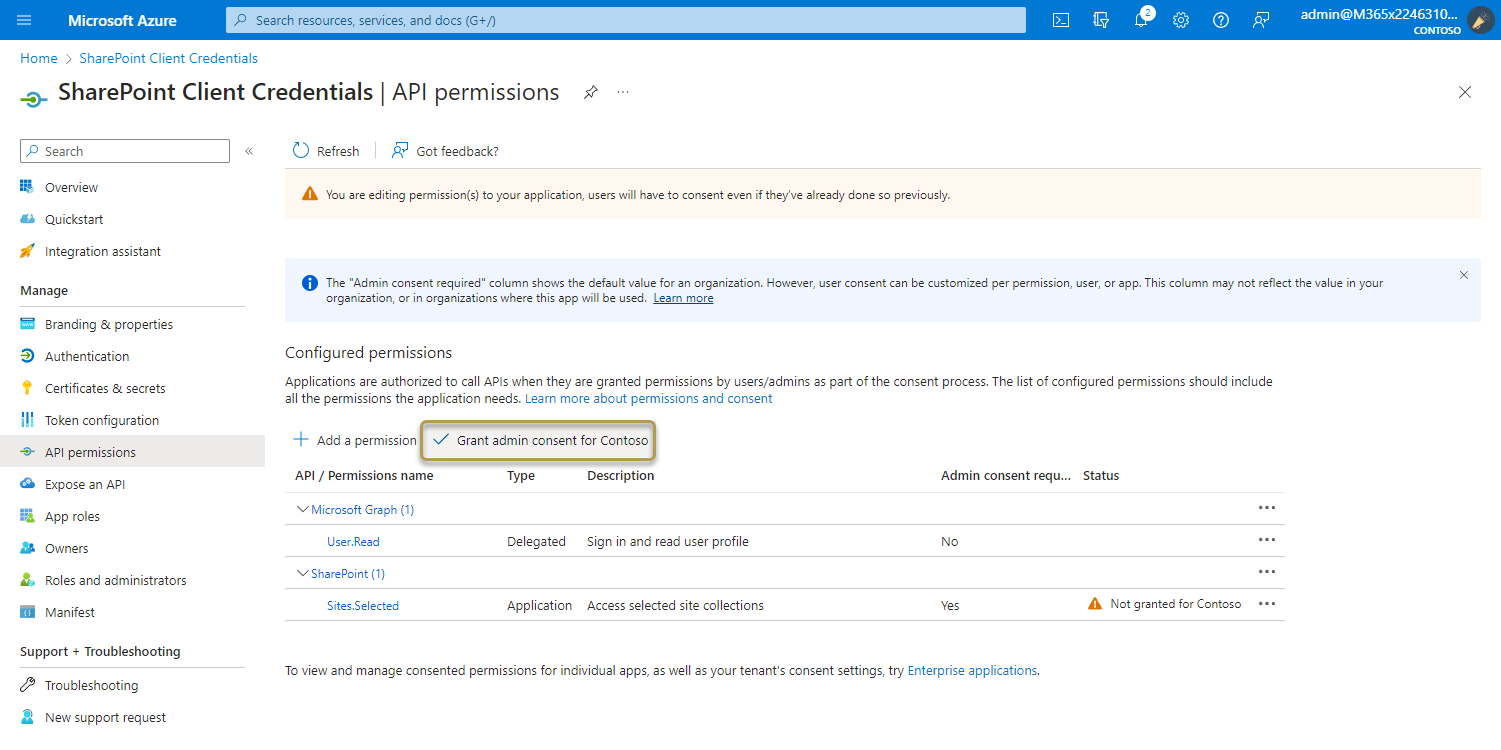The width and height of the screenshot is (1501, 750).
Task: Open the User.Read permission details
Action: 352,541
